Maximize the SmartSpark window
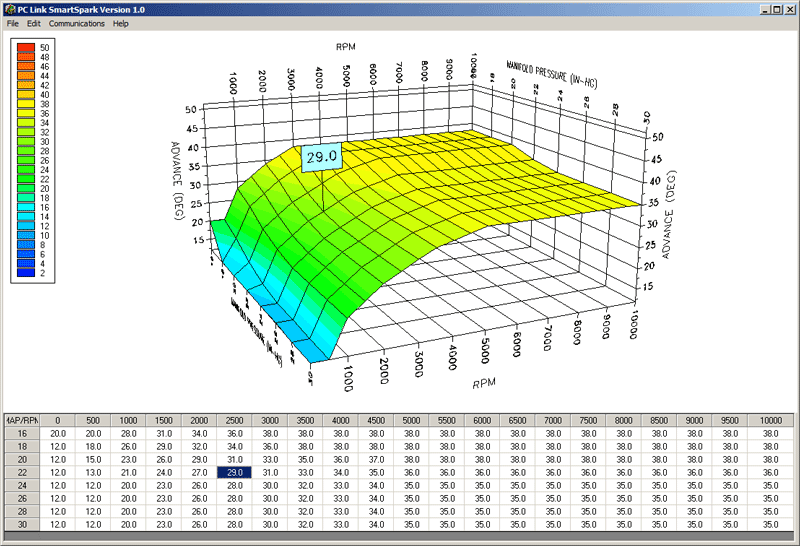Image resolution: width=800 pixels, height=546 pixels. [777, 9]
